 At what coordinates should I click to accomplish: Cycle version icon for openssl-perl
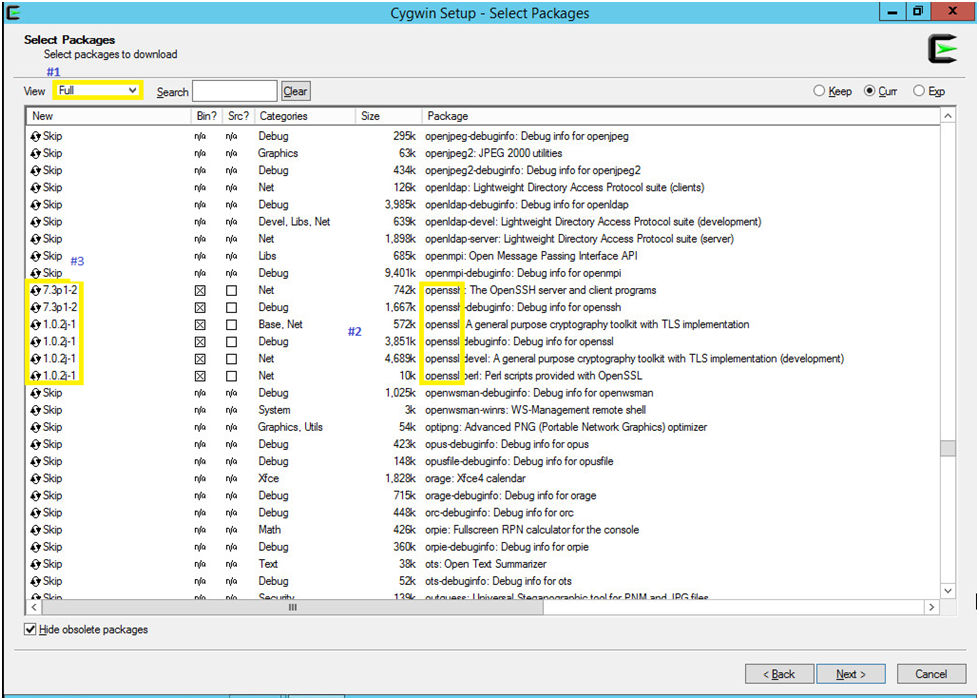[36, 376]
